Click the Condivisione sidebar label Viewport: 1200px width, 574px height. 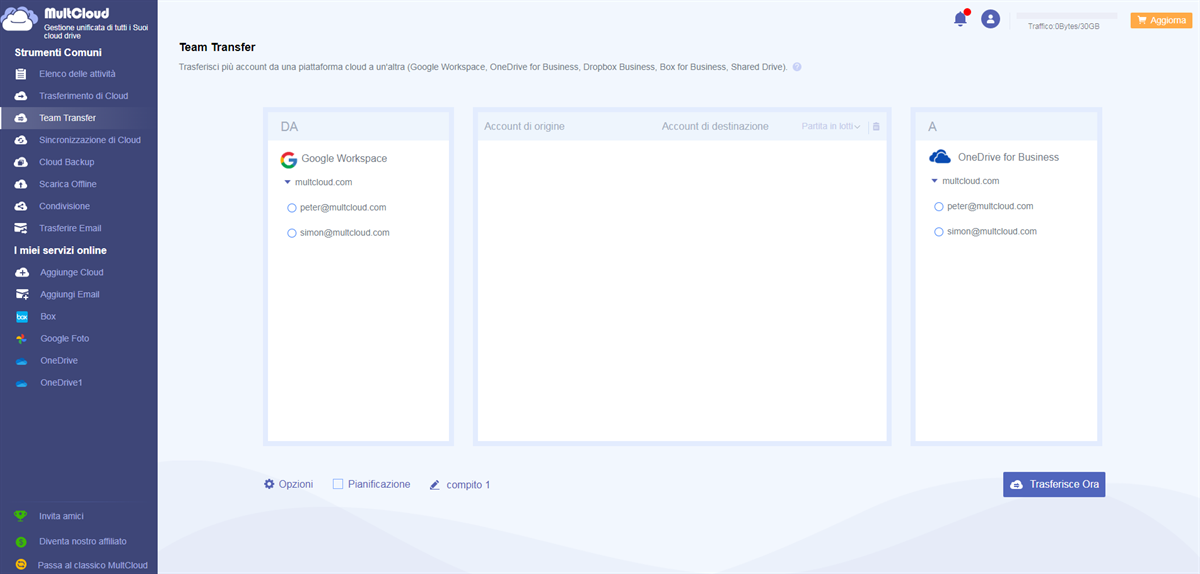click(x=64, y=206)
